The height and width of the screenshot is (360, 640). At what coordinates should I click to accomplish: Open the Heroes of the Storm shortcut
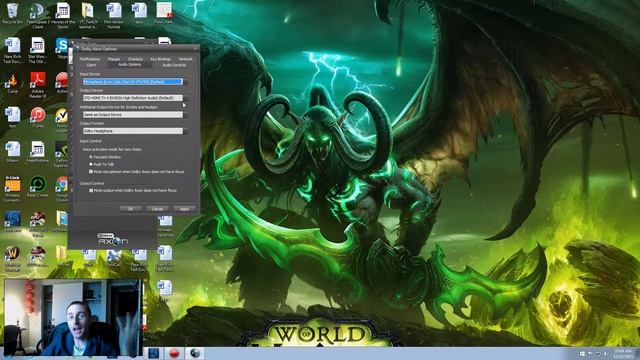tap(63, 16)
